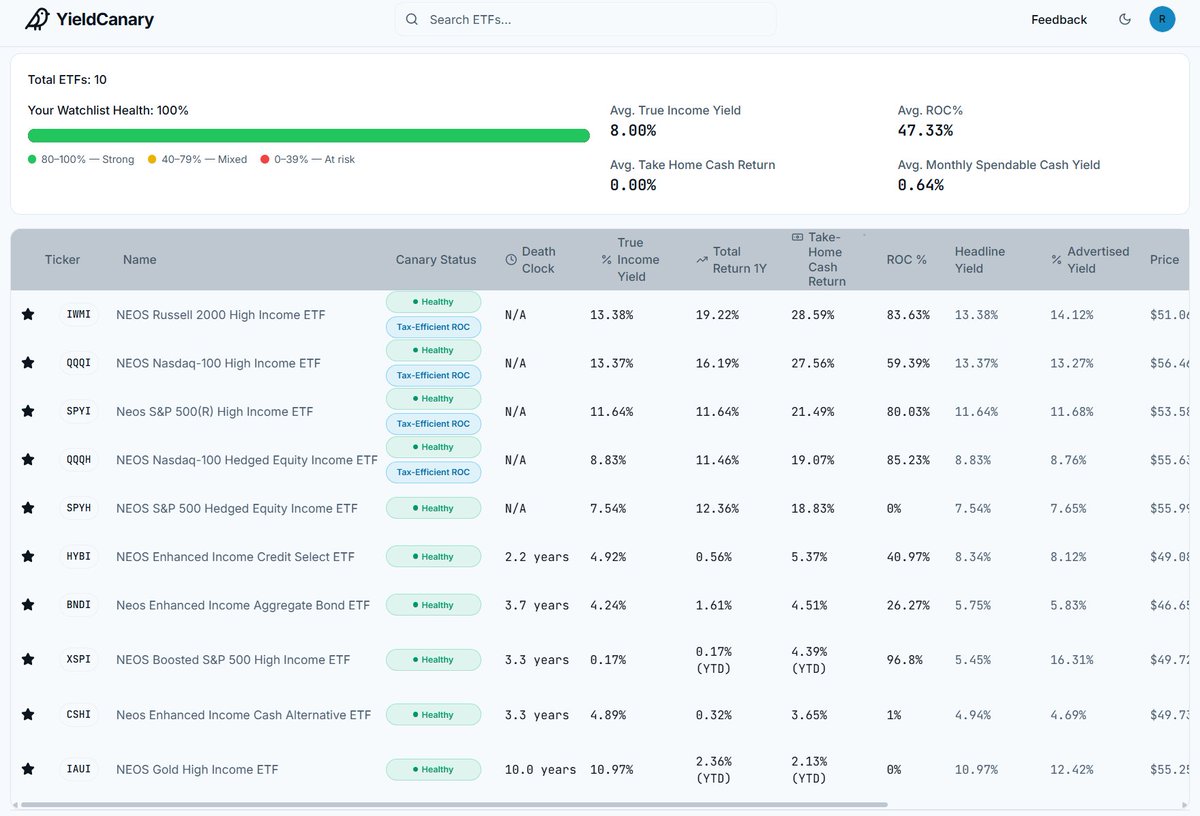Open the SPYH ticker badge
The height and width of the screenshot is (816, 1200).
click(x=78, y=508)
